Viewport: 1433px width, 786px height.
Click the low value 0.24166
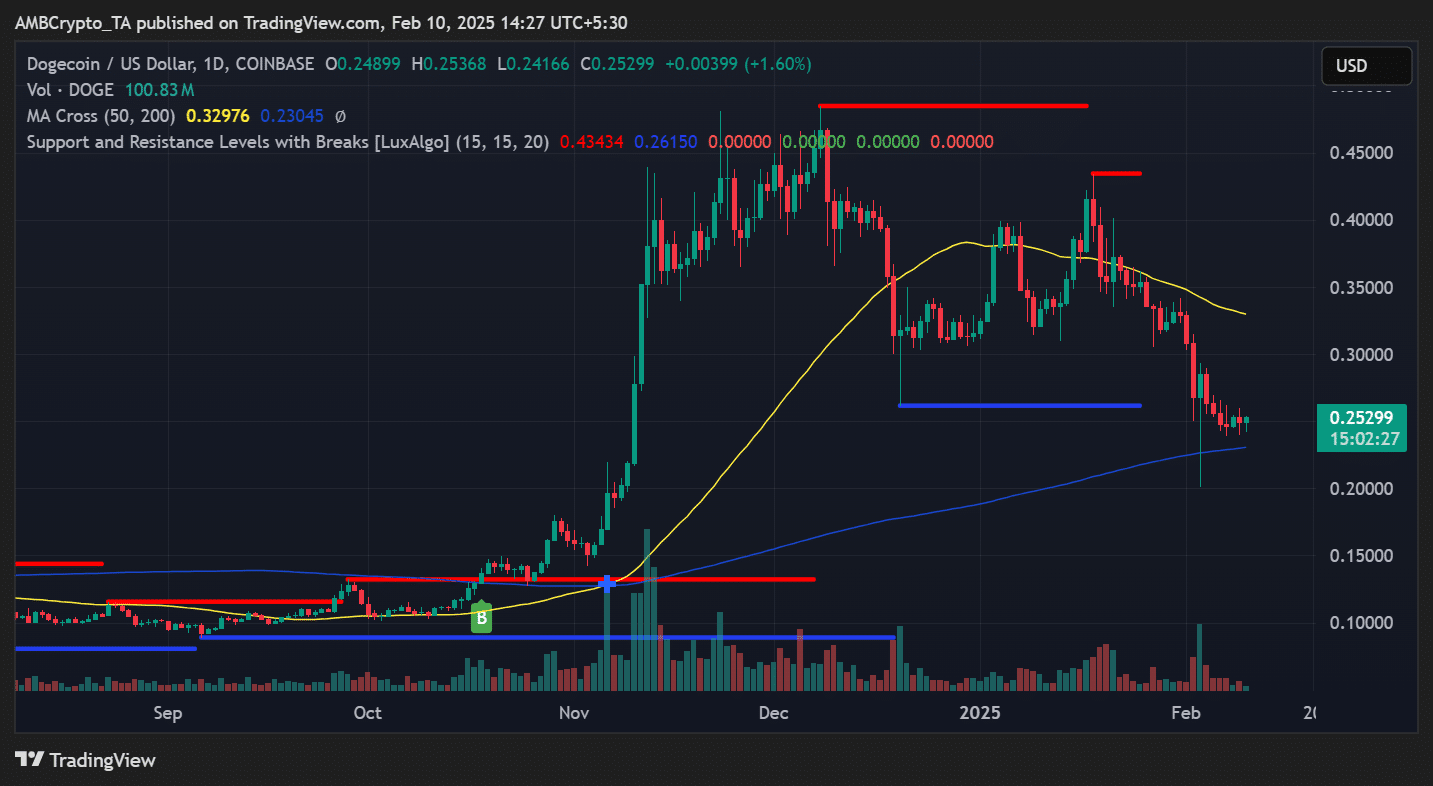537,64
